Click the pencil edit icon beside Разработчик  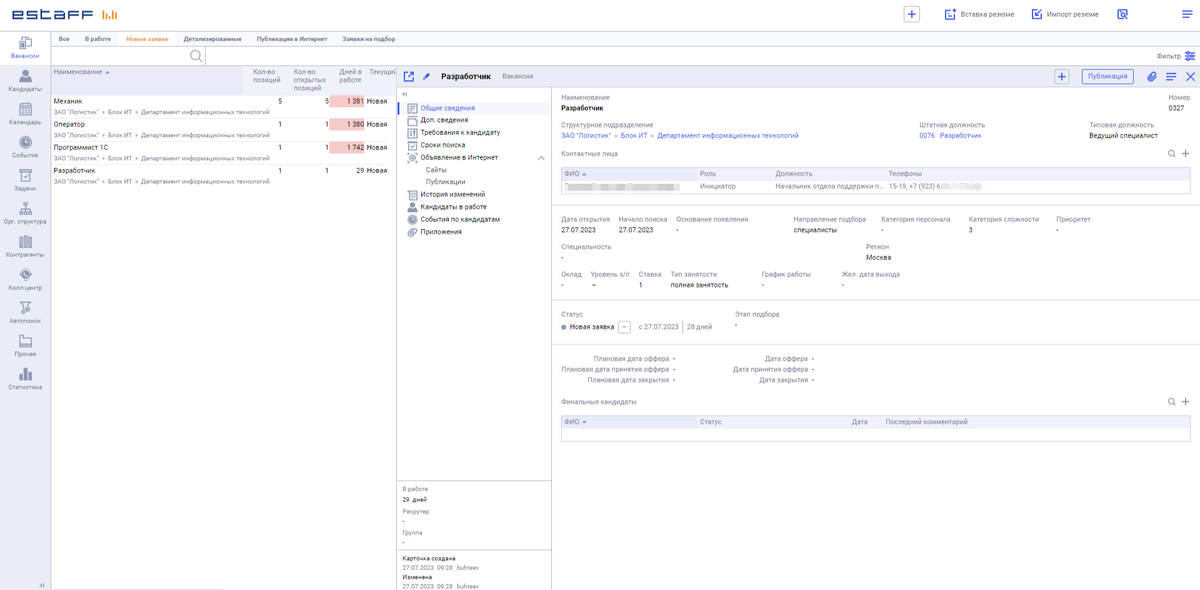pos(426,76)
